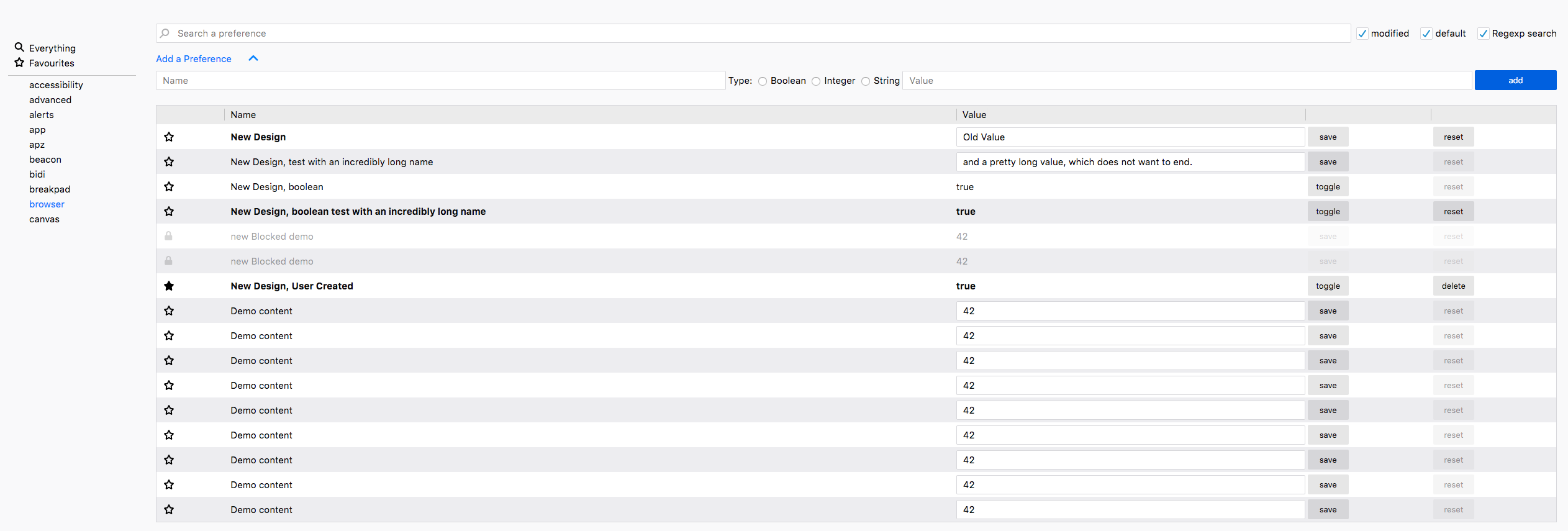Image resolution: width=1568 pixels, height=531 pixels.
Task: Click lock icon on first Blocked demo row
Action: (168, 236)
